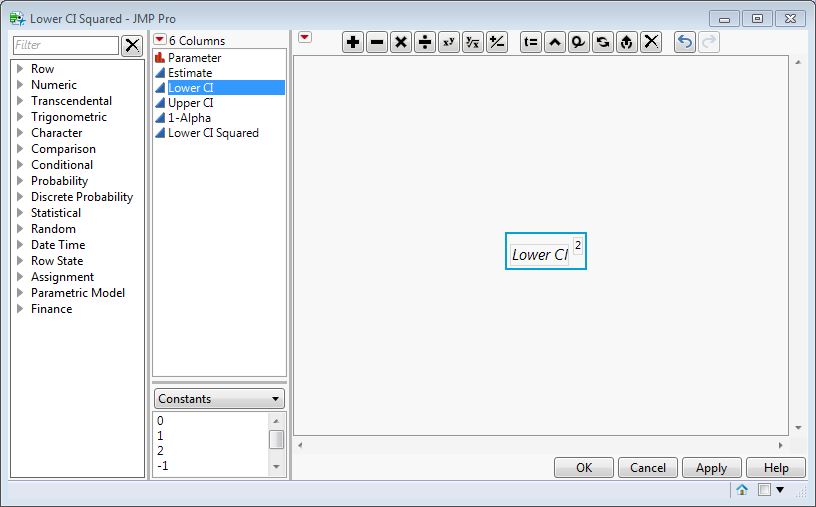The width and height of the screenshot is (816, 507).
Task: Open the Constants dropdown list
Action: [219, 399]
